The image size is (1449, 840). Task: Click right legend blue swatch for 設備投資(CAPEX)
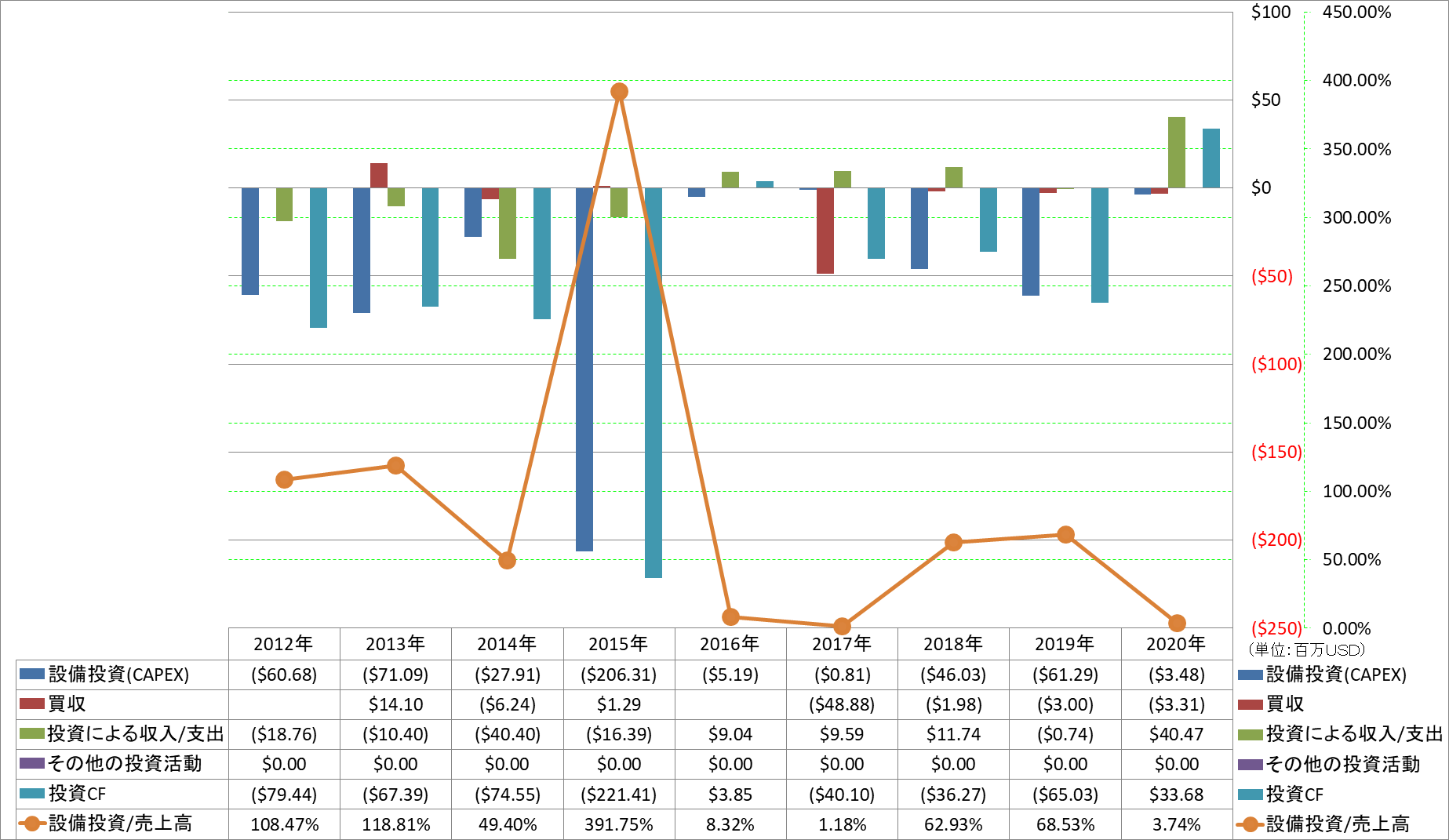(1250, 675)
